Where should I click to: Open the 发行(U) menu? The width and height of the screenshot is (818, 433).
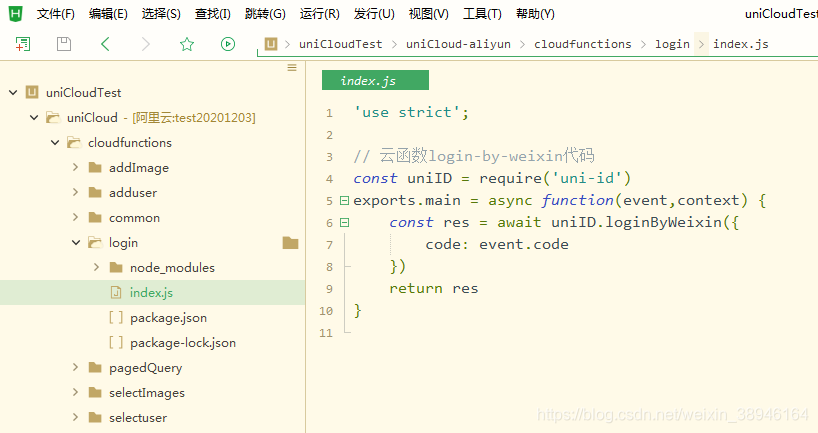[x=374, y=14]
